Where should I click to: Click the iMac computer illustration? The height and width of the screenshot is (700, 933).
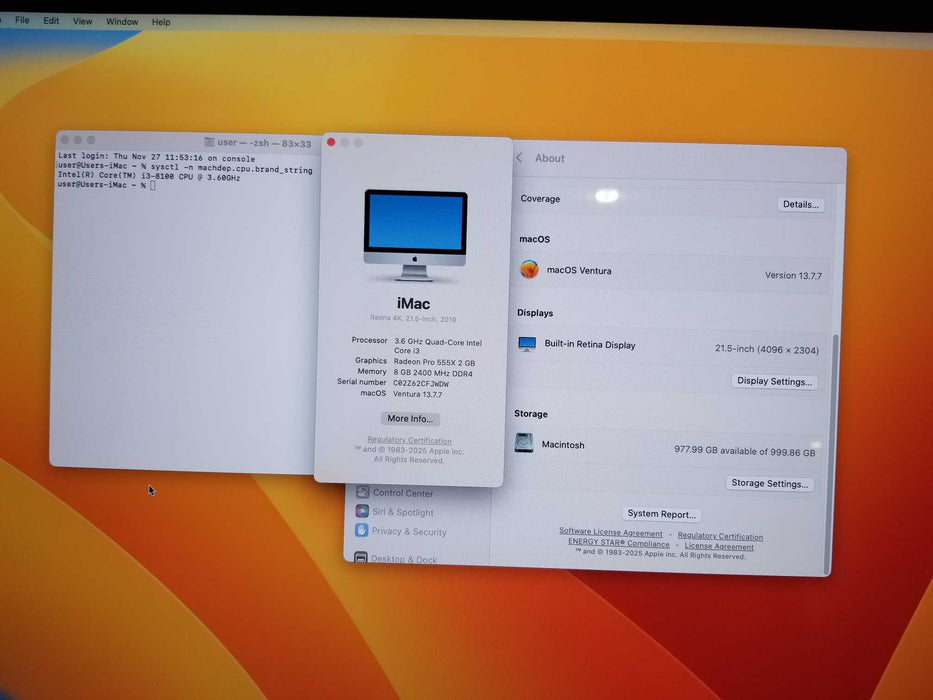[x=415, y=235]
